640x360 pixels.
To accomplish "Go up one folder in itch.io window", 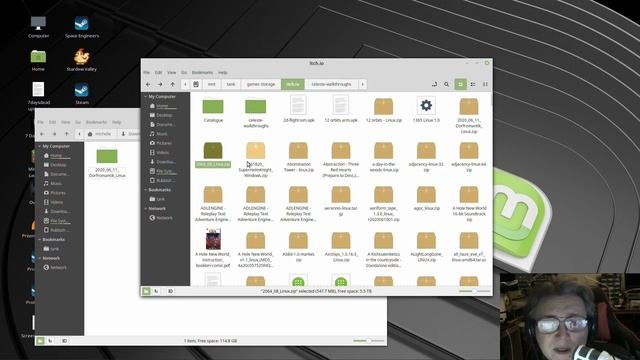I will [x=173, y=84].
